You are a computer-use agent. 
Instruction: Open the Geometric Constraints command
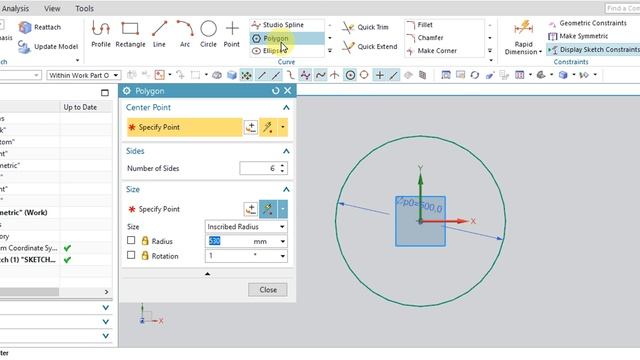588,23
